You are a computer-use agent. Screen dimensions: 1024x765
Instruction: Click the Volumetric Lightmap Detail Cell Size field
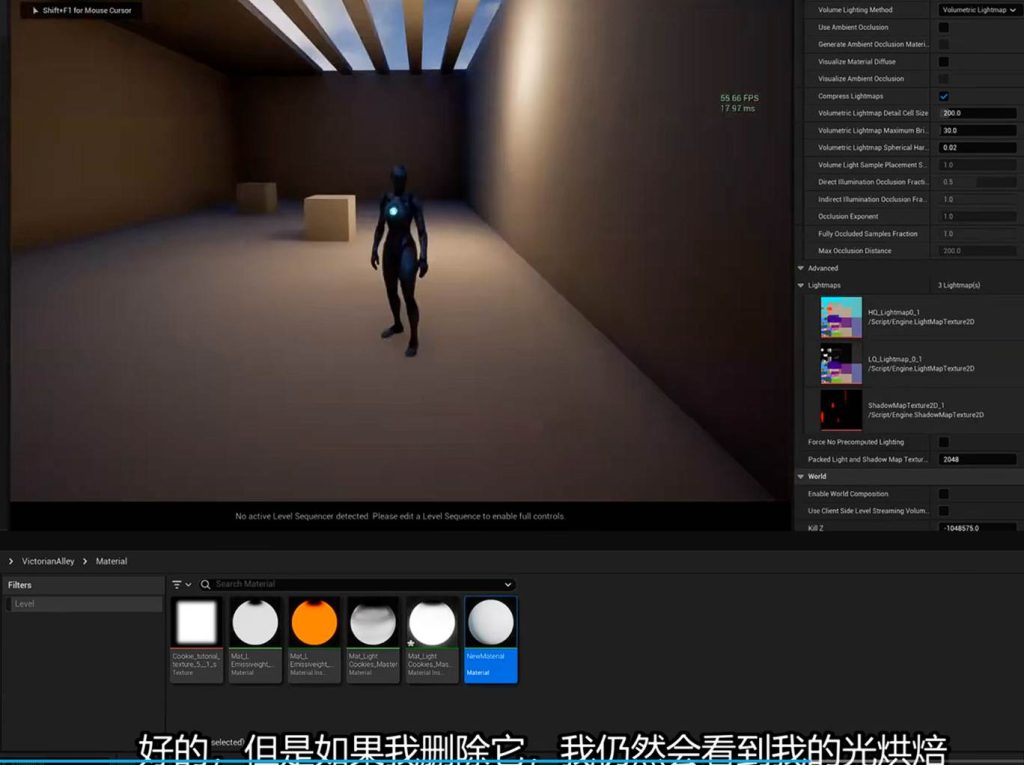(x=977, y=113)
